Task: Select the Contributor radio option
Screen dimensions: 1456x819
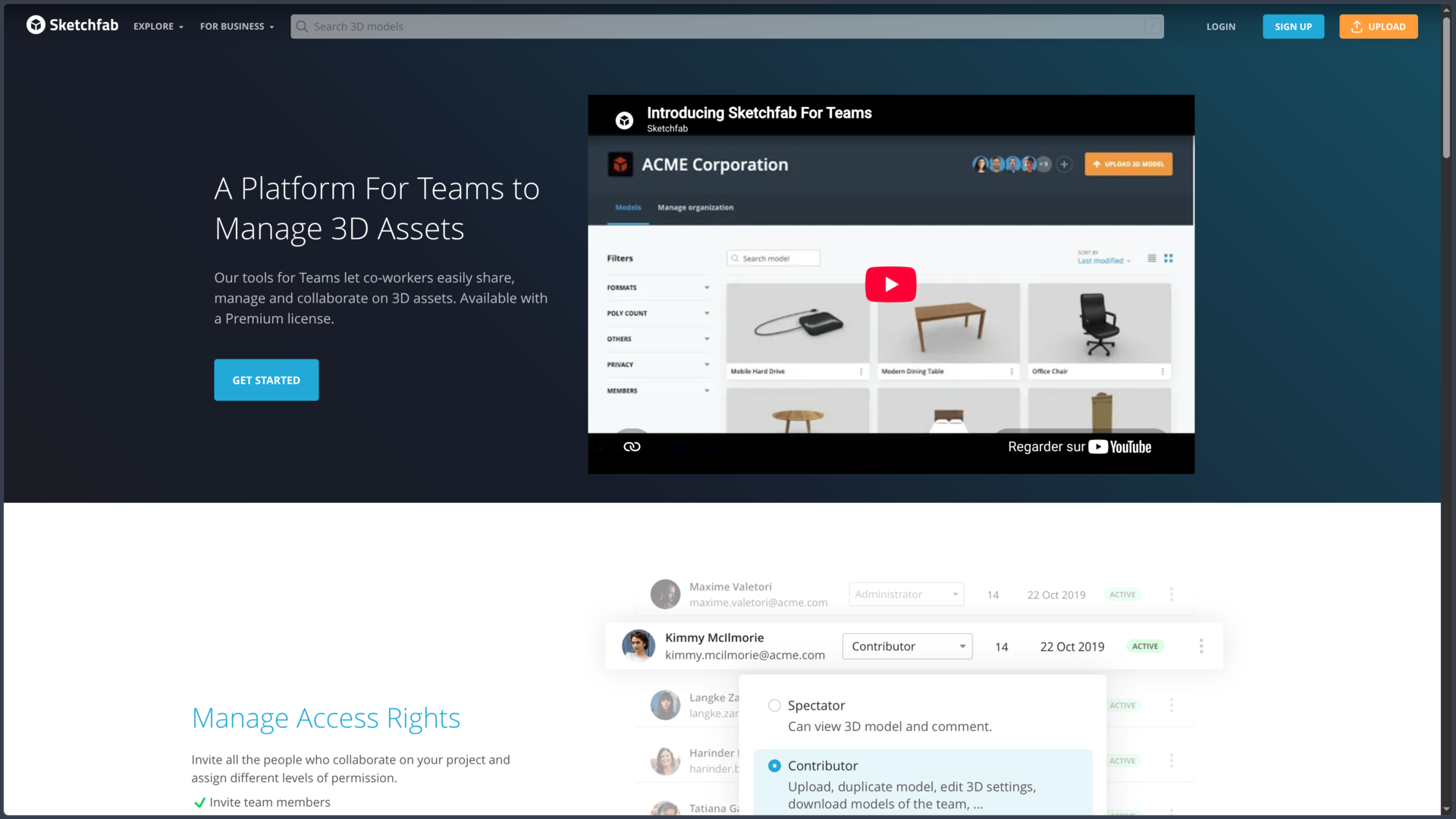Action: click(774, 766)
